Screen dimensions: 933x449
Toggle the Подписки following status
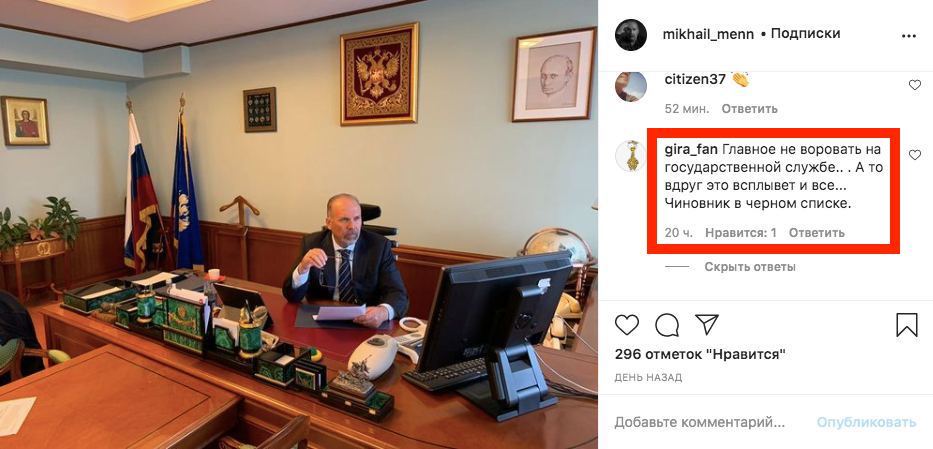805,34
